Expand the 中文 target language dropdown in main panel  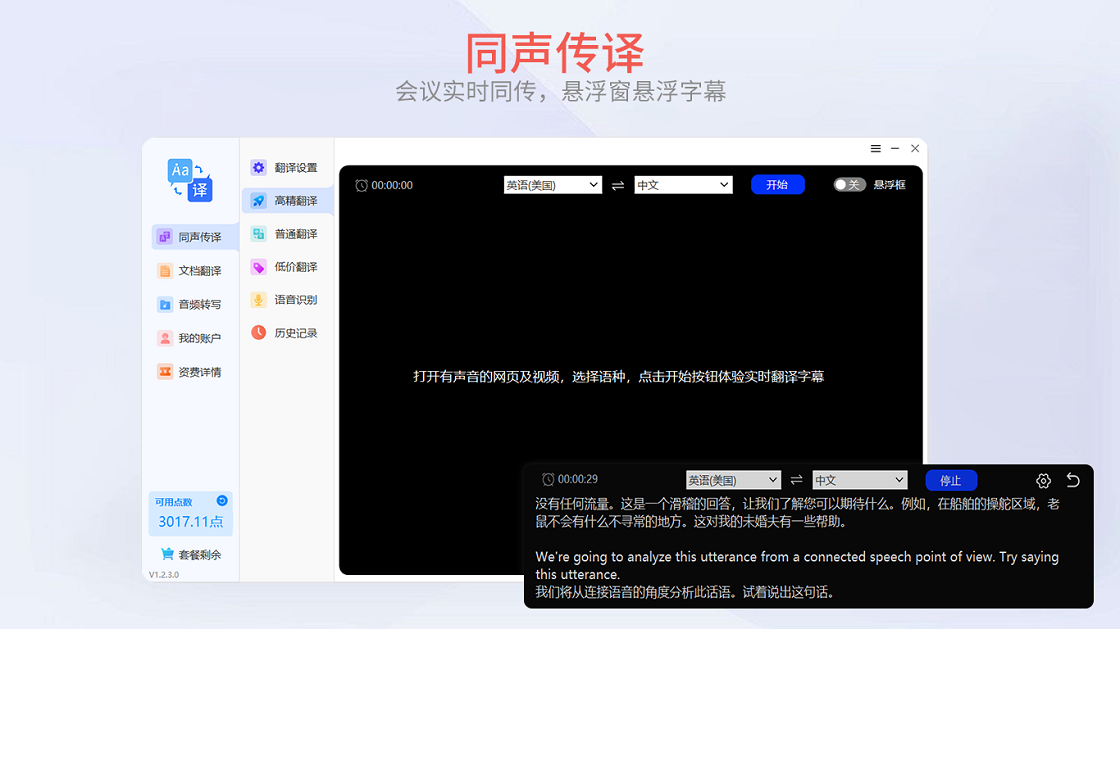[683, 185]
